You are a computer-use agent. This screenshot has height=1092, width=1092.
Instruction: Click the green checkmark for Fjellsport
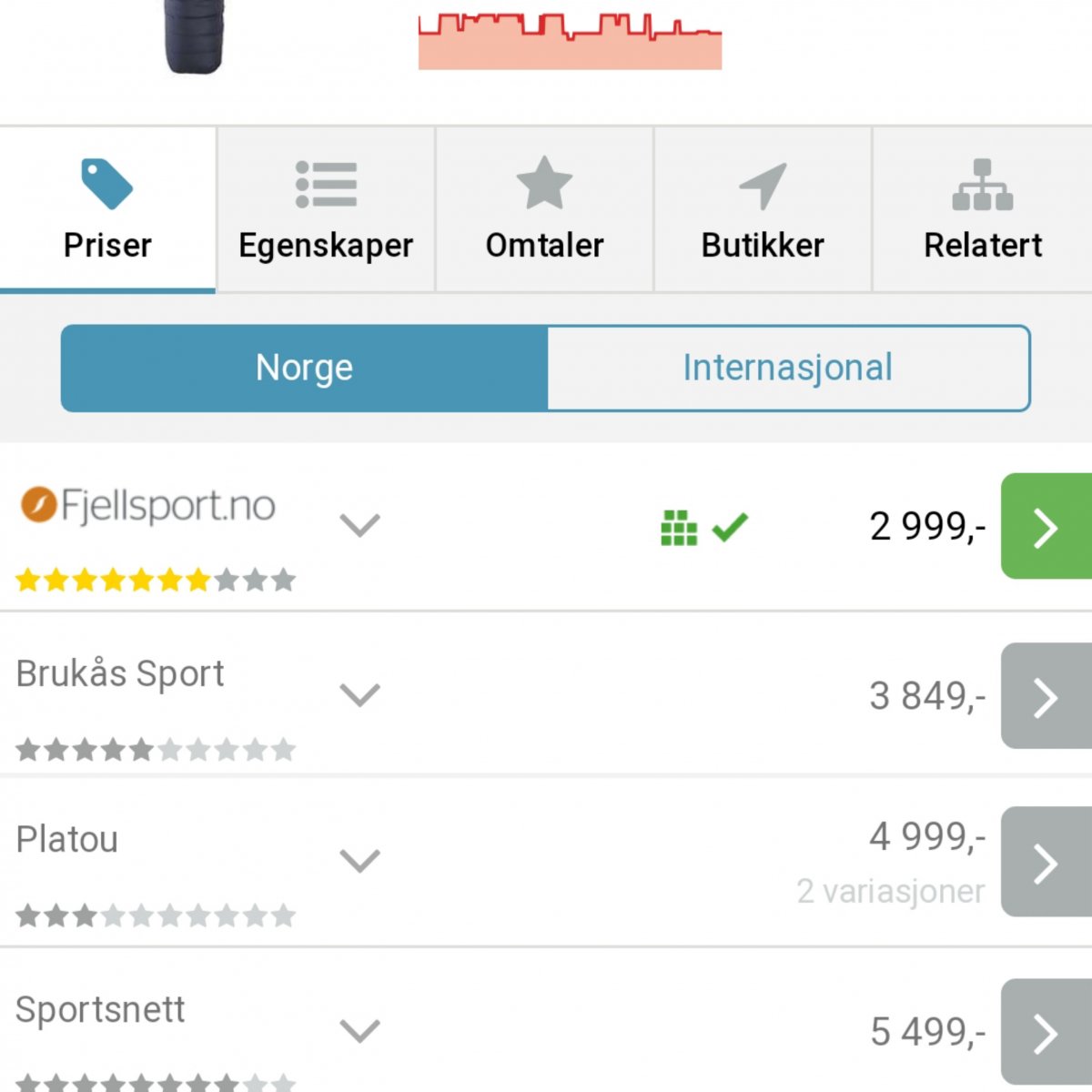point(730,526)
